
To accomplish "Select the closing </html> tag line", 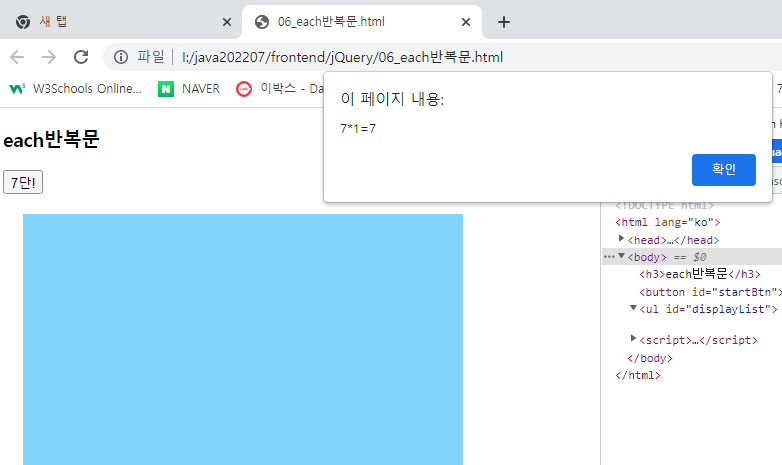I will pyautogui.click(x=638, y=375).
